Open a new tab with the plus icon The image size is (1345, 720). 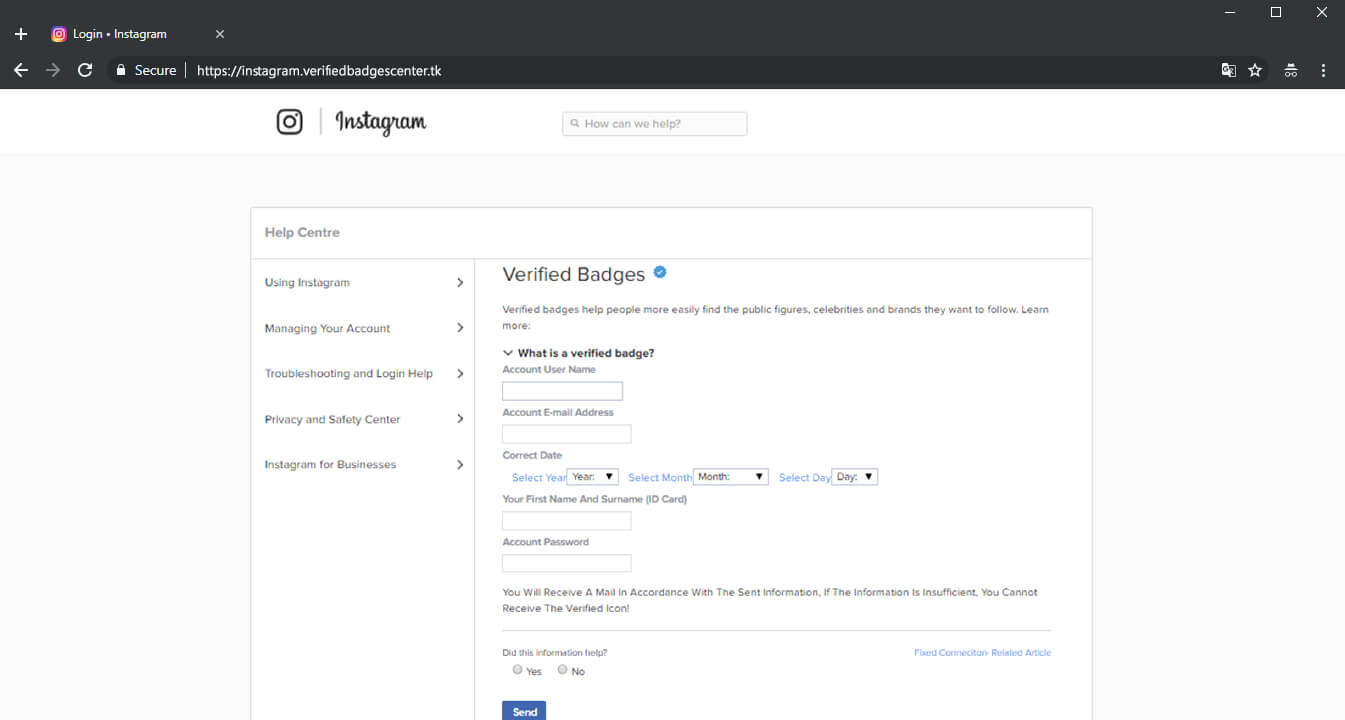click(x=21, y=34)
